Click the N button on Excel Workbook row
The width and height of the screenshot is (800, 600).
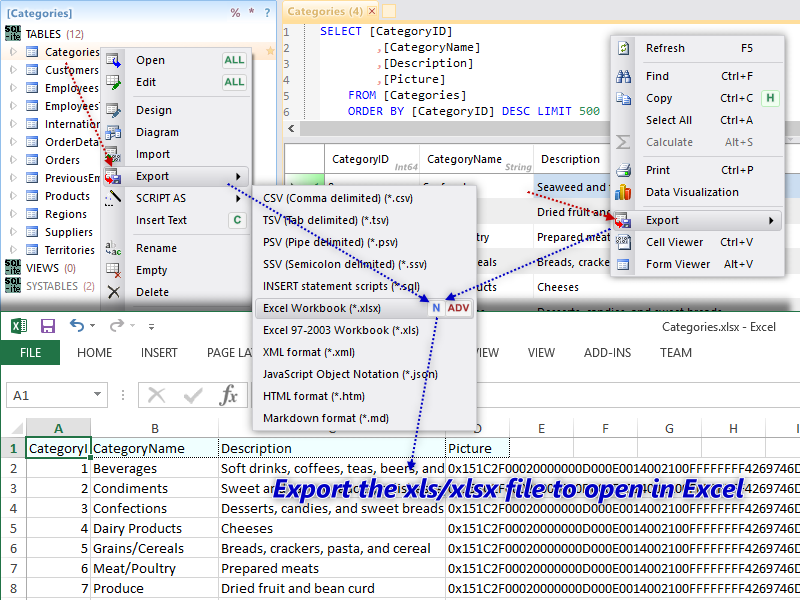coord(436,308)
